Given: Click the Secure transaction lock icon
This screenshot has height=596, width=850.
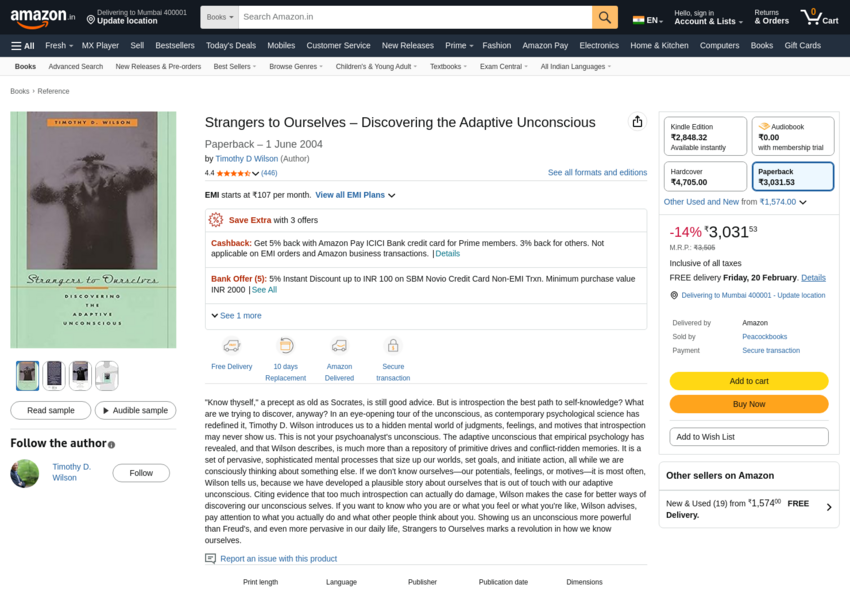Looking at the screenshot, I should point(393,345).
